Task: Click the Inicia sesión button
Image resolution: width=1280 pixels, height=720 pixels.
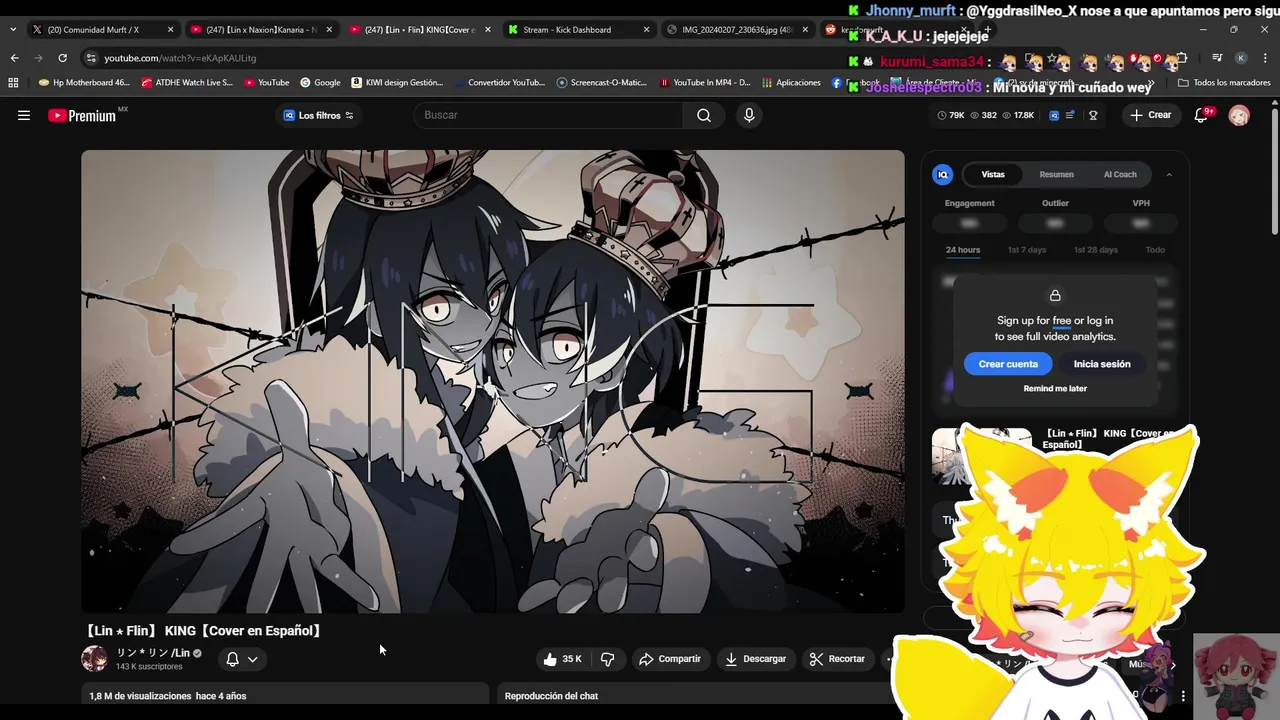Action: point(1102,364)
